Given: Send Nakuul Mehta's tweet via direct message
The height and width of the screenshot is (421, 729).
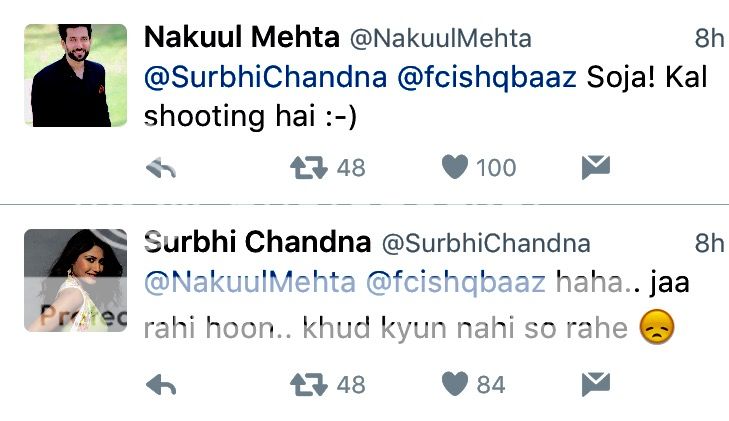Looking at the screenshot, I should click(x=595, y=168).
